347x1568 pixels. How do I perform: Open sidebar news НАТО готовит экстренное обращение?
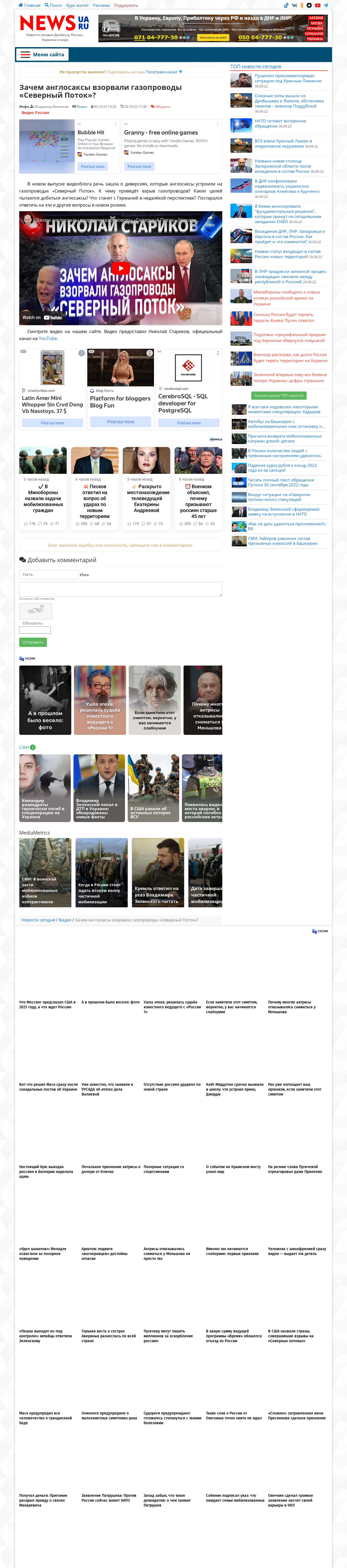pos(281,123)
